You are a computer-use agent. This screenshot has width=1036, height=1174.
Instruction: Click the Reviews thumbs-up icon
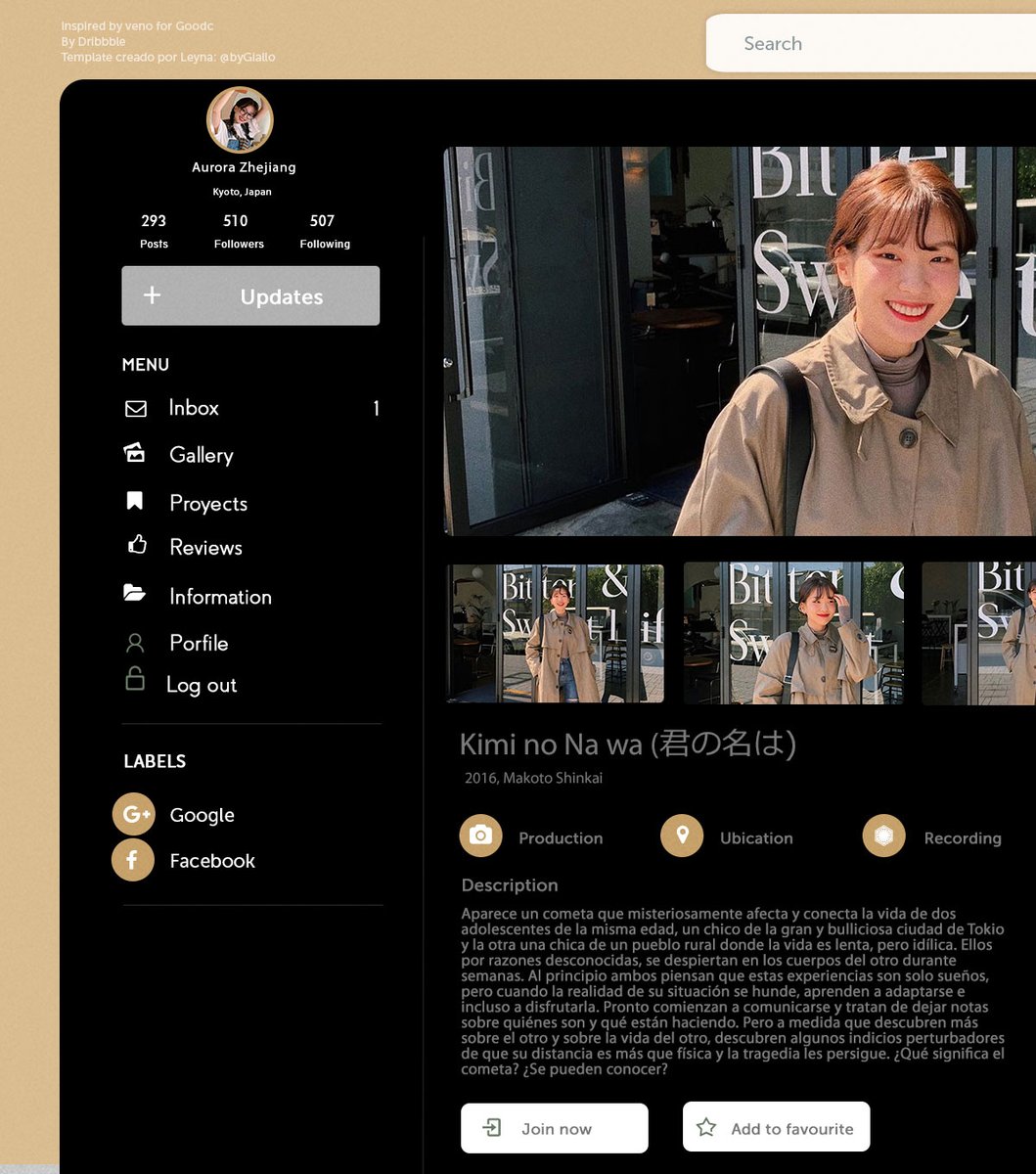[137, 544]
